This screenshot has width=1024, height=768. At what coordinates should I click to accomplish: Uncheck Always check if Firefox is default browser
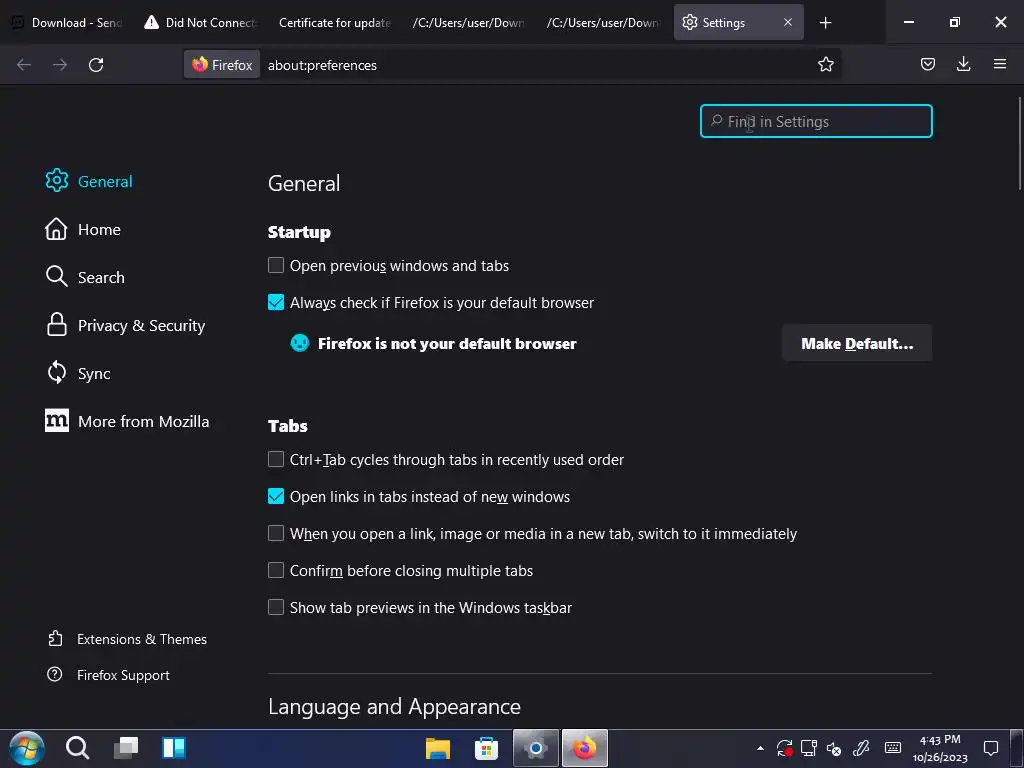(x=276, y=302)
